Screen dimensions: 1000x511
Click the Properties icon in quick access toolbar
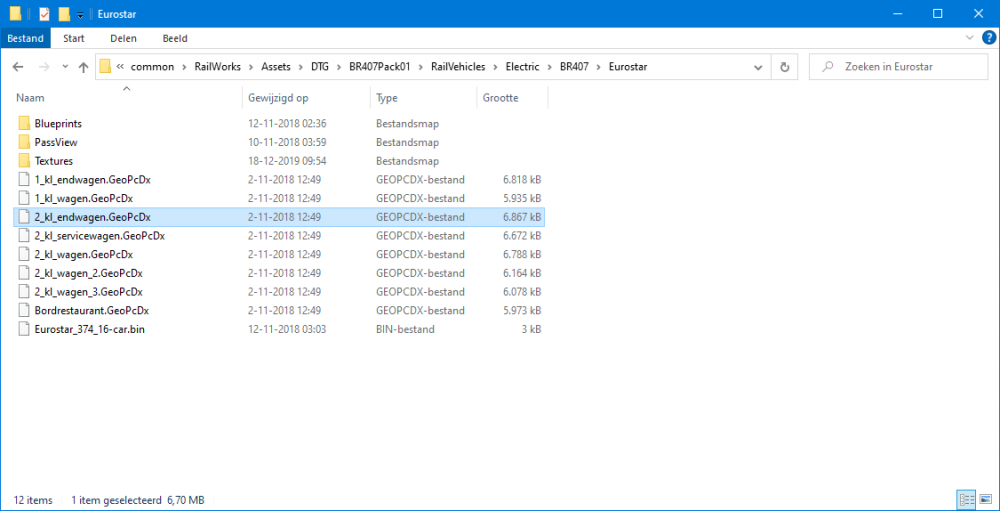click(44, 14)
